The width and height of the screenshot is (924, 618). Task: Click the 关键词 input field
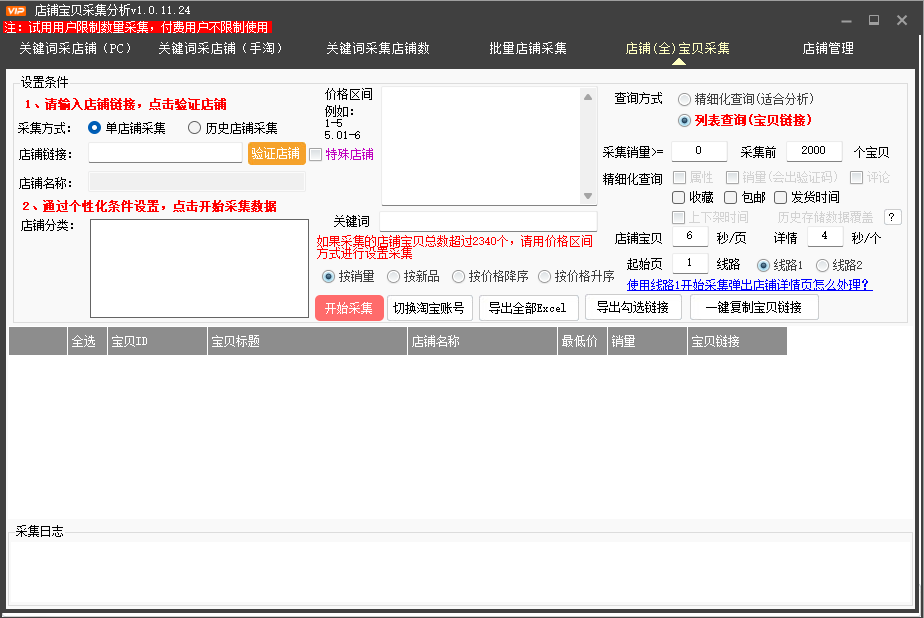pos(488,221)
